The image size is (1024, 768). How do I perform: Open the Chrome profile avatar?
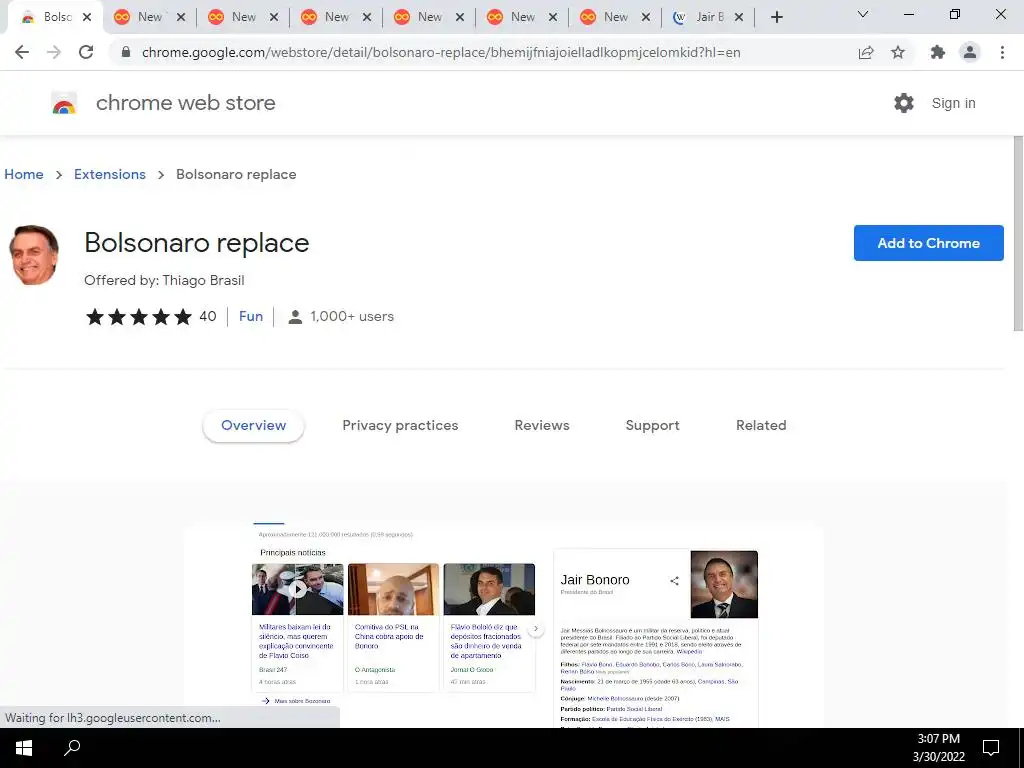click(970, 52)
